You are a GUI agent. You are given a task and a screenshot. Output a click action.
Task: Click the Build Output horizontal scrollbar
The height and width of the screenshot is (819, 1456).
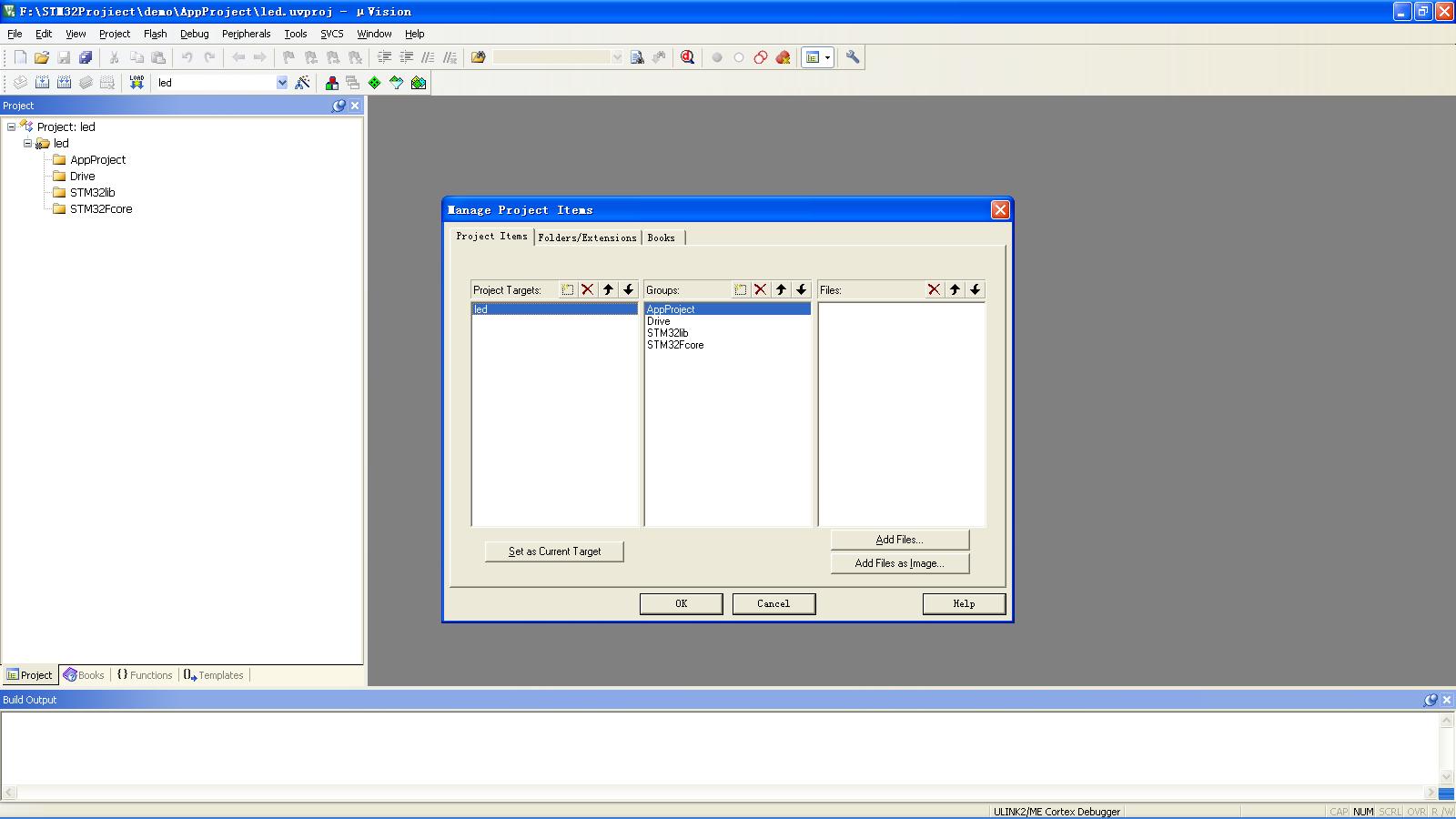(x=719, y=793)
